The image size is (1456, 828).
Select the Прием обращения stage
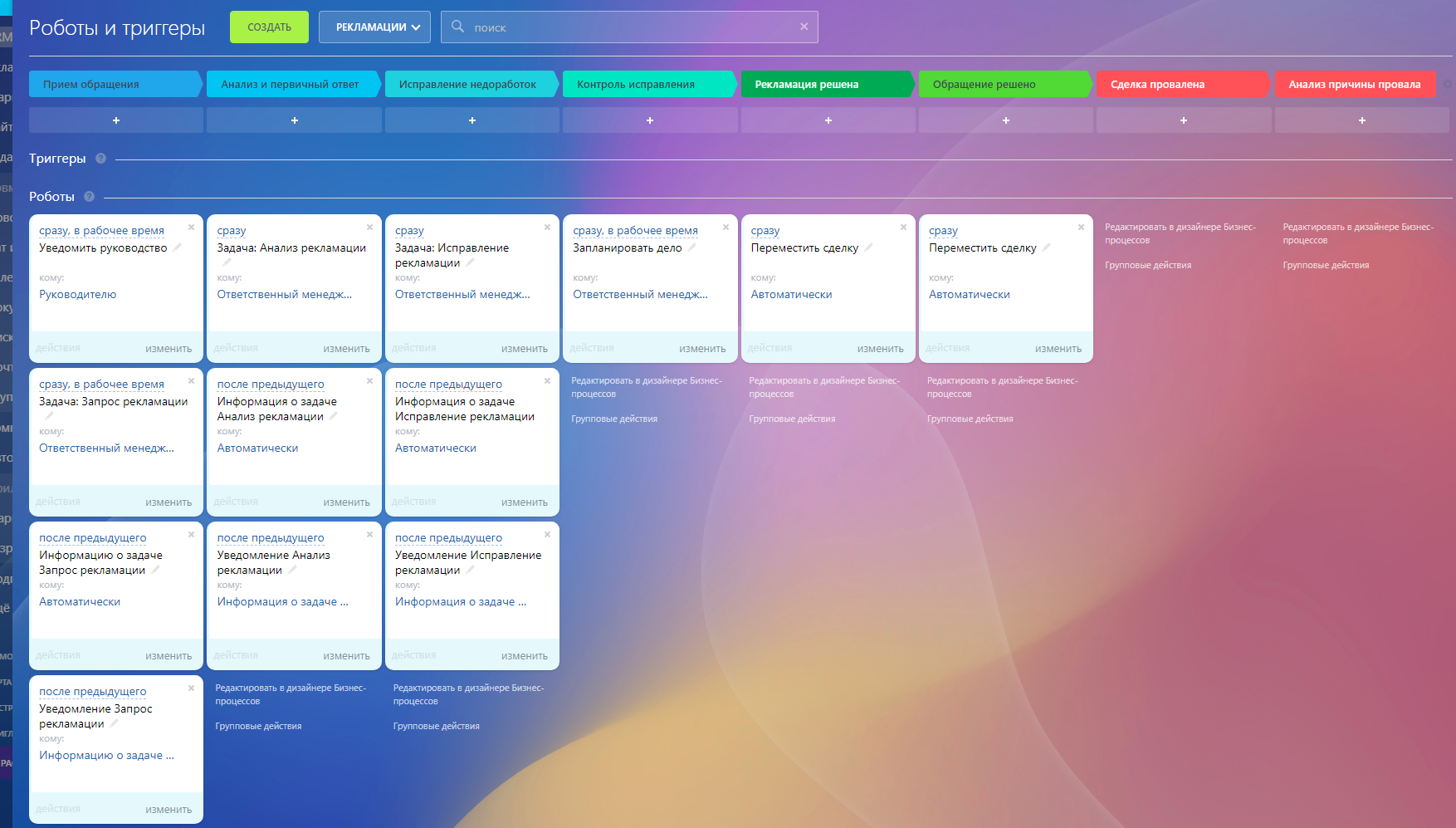coord(115,84)
